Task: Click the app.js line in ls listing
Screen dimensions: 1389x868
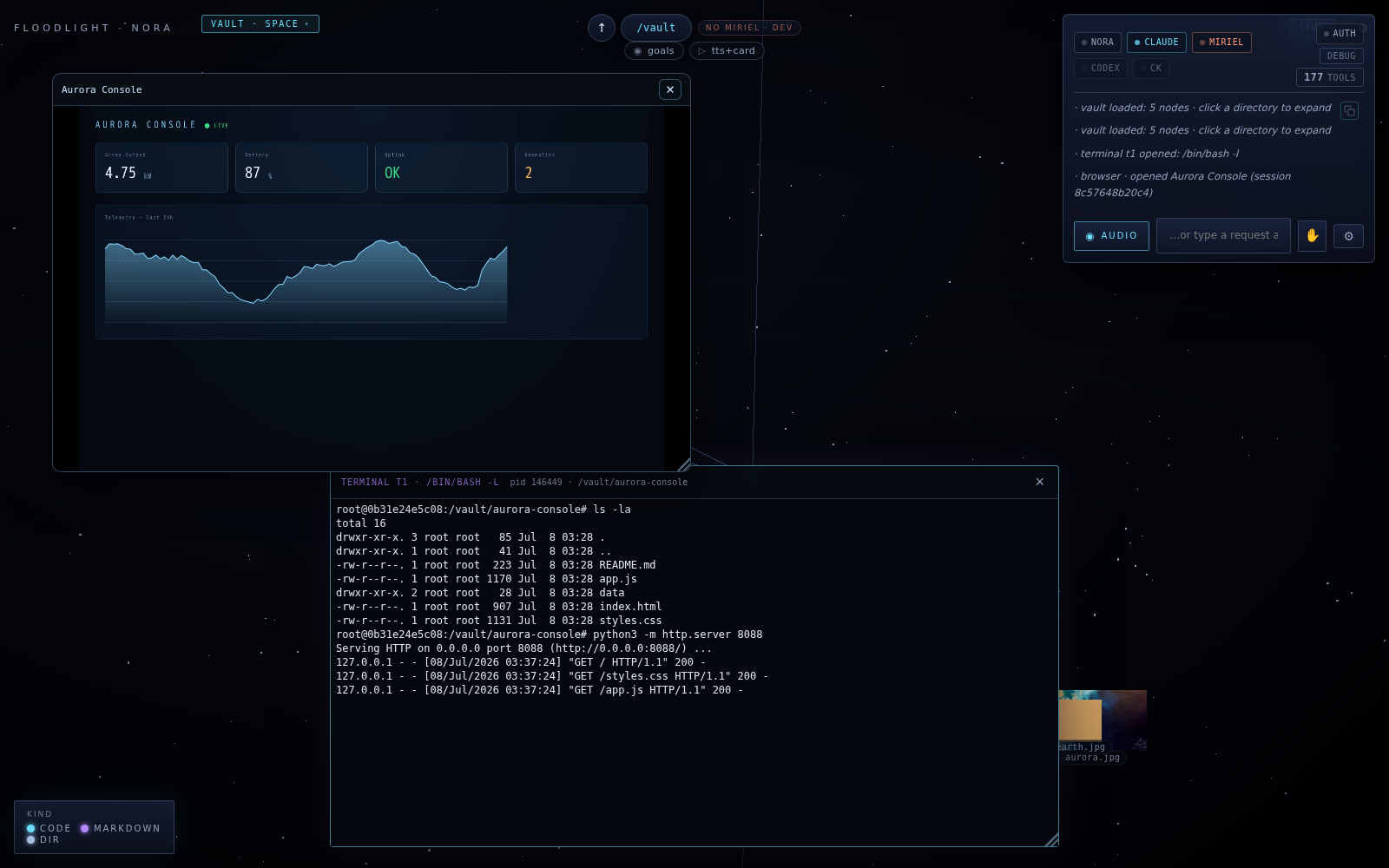Action: point(486,579)
